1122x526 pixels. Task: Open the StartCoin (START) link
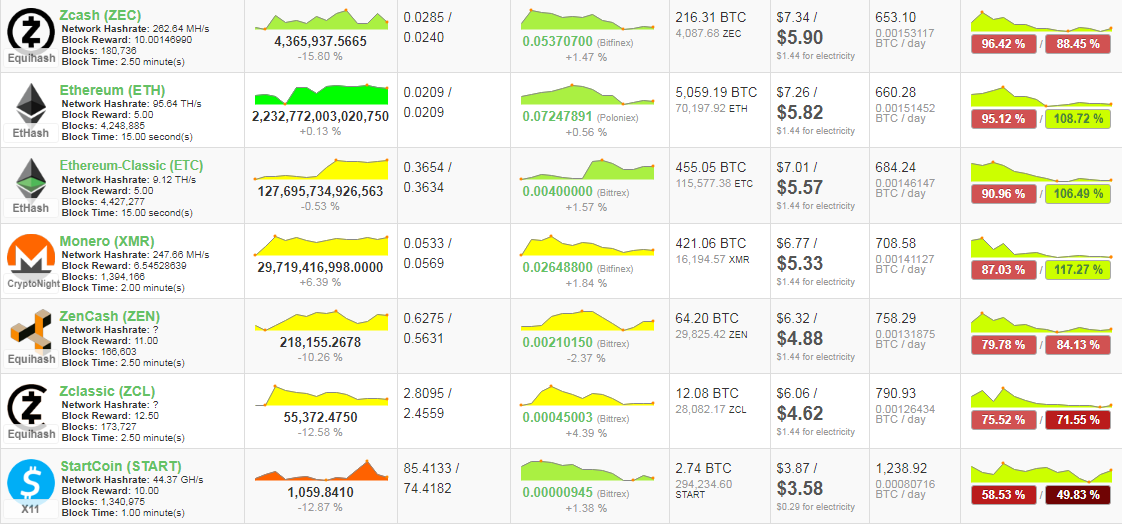click(121, 466)
